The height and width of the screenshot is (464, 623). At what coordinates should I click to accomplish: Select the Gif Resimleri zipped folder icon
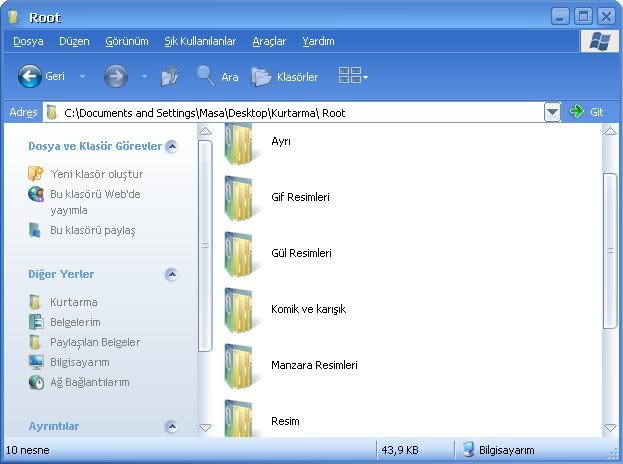[x=238, y=197]
